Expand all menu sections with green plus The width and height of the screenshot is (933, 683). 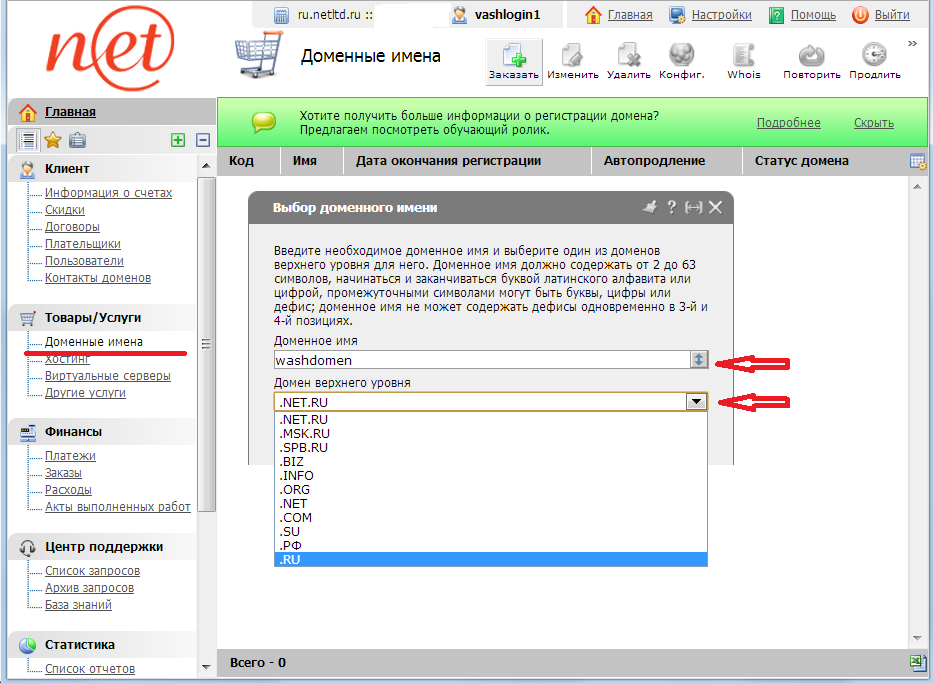pos(178,141)
